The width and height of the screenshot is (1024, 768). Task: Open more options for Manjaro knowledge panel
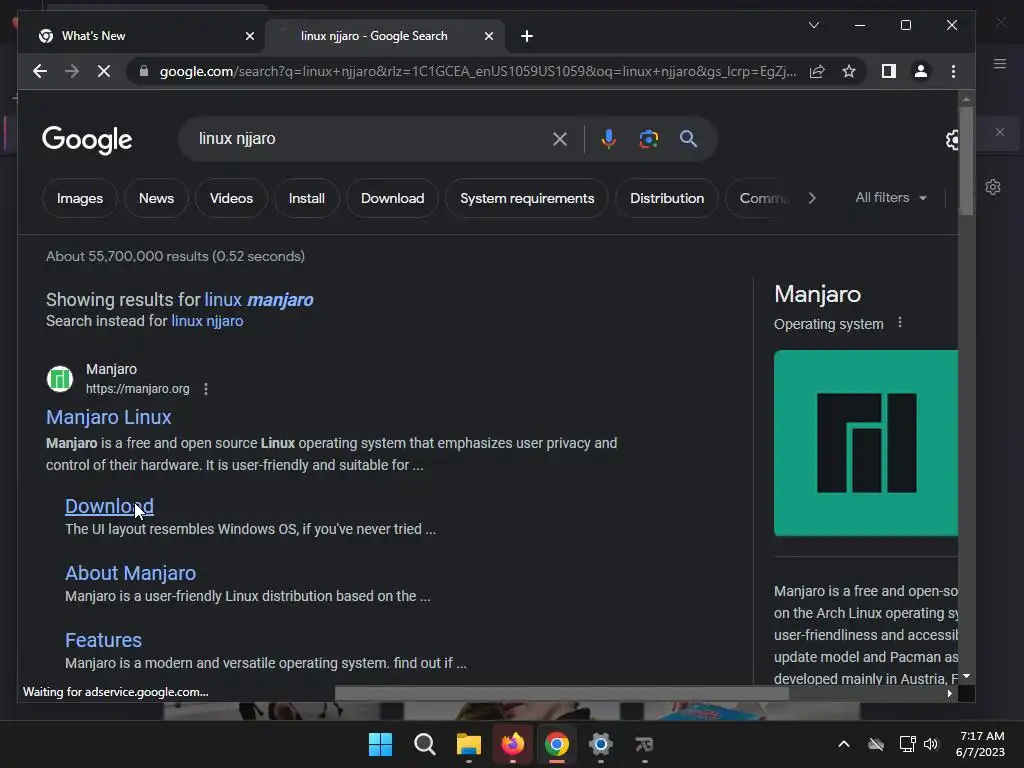(900, 323)
